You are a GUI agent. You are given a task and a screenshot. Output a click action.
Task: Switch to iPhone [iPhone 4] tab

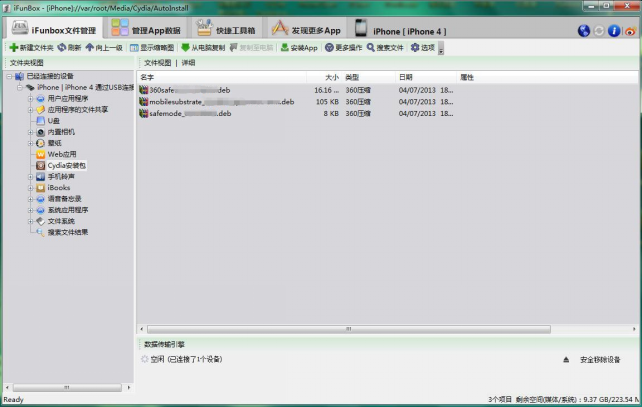[400, 29]
